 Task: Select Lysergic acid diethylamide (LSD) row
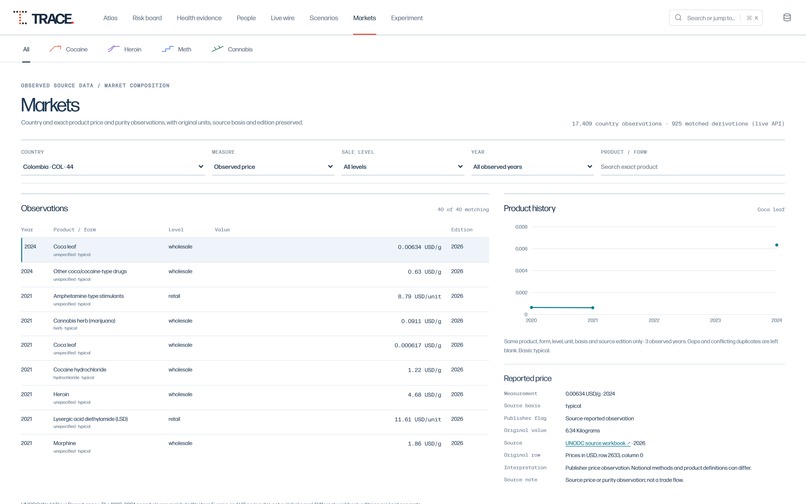point(255,422)
